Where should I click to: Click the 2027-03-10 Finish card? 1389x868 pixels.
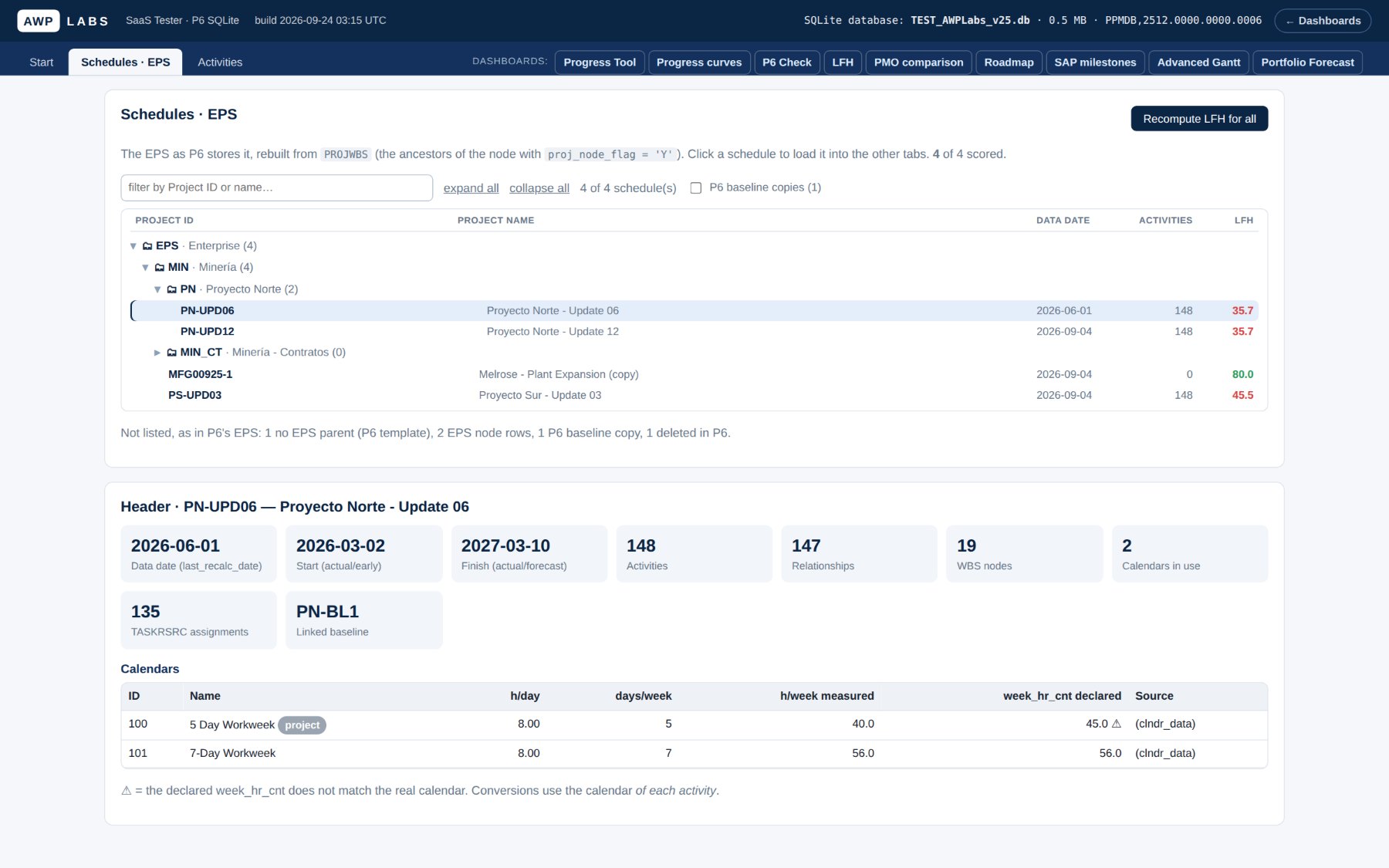529,554
